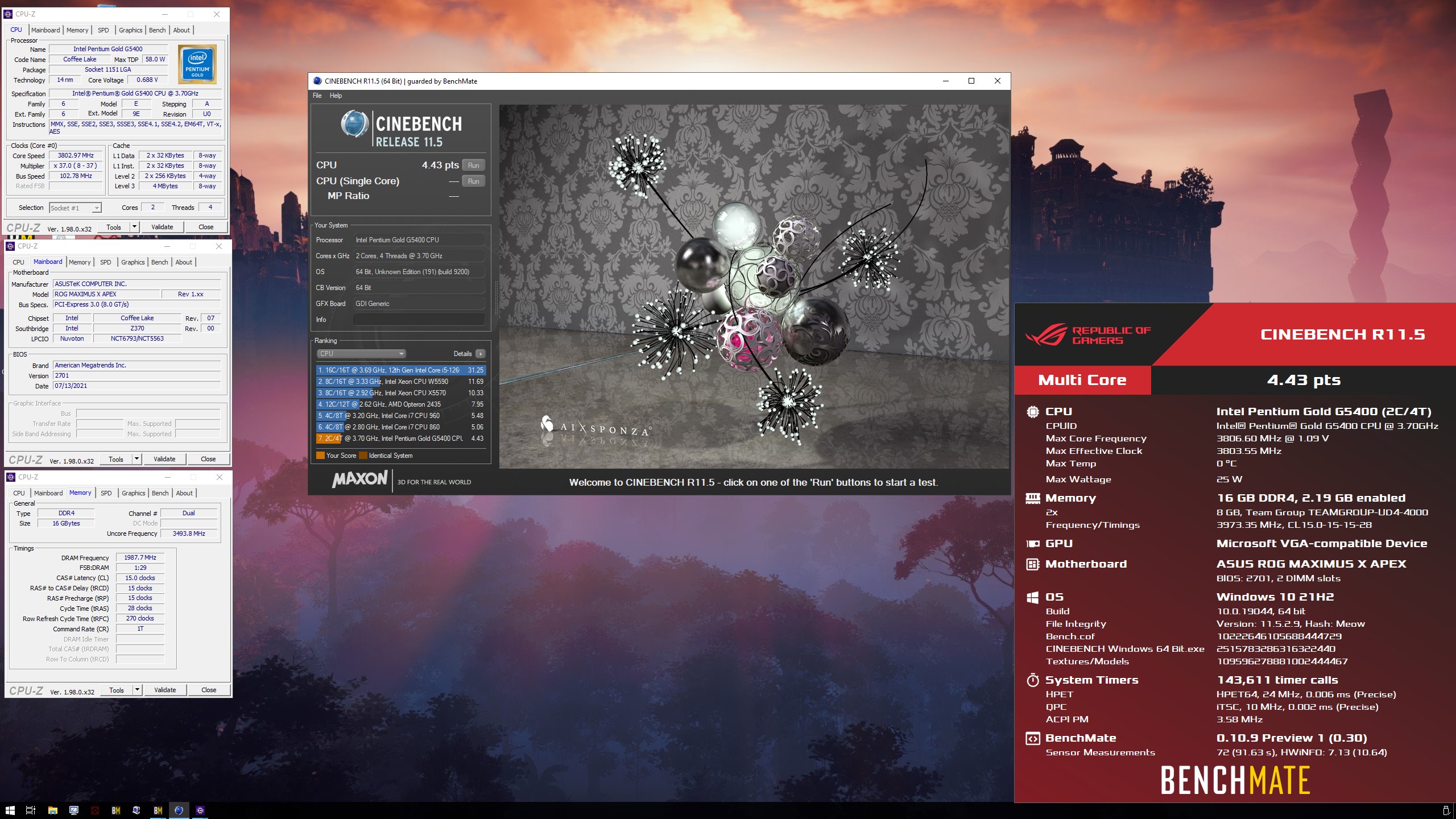Click the Windows OS icon in BenchMate panel

(1033, 597)
